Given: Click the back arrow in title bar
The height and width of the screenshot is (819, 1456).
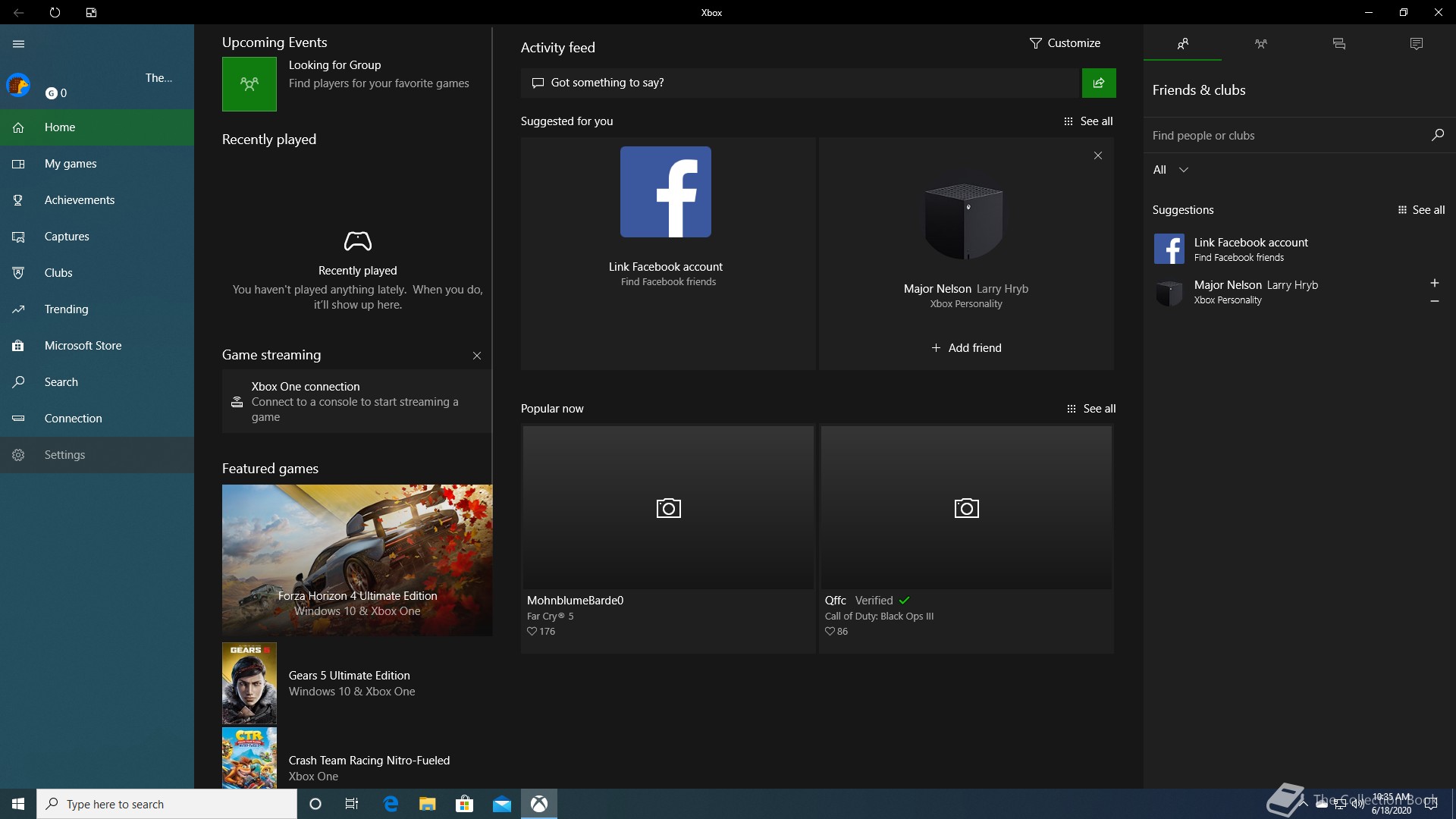Looking at the screenshot, I should click(x=18, y=12).
